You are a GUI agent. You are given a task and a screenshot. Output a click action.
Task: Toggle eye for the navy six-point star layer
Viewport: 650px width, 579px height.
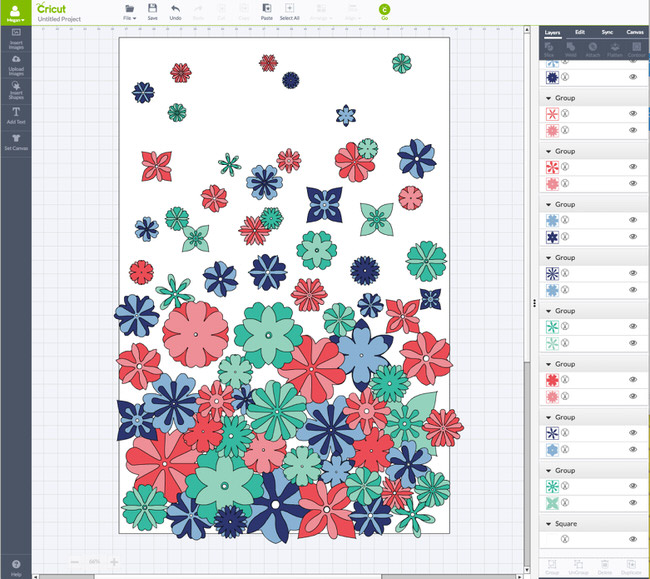pos(633,236)
